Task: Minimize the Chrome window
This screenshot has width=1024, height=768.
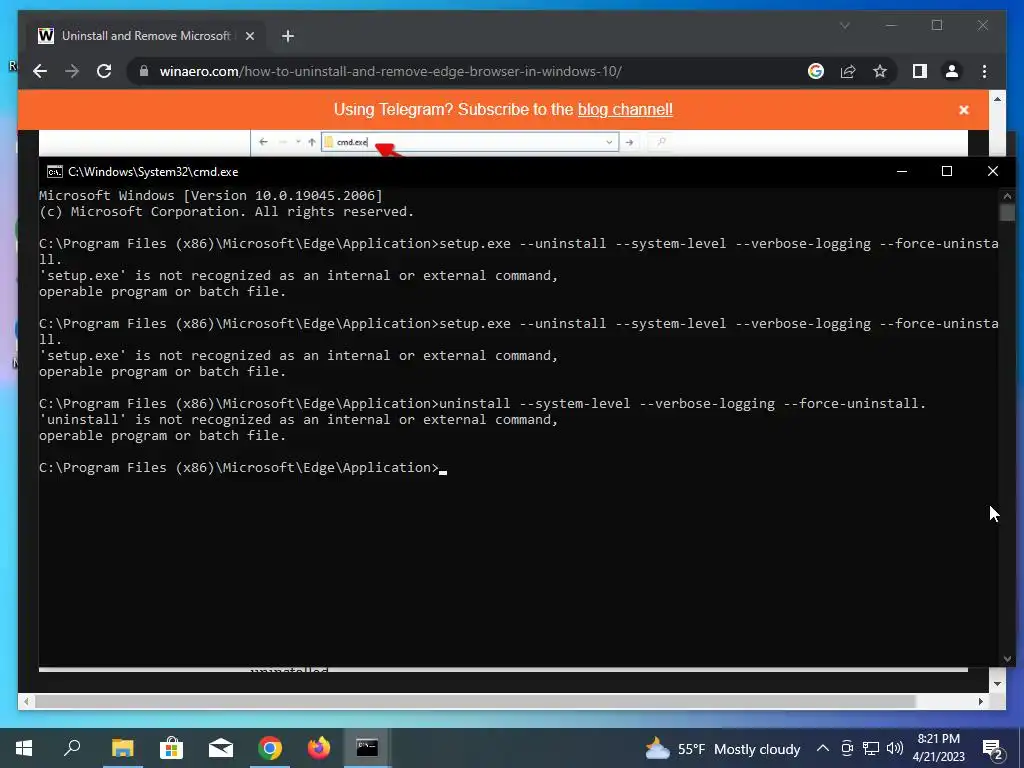Action: pyautogui.click(x=891, y=25)
